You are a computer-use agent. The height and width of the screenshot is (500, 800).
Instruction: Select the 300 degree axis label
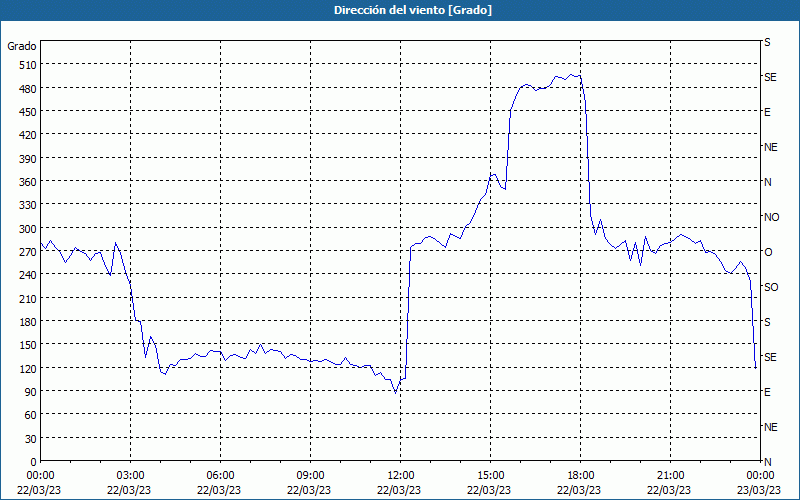[28, 229]
